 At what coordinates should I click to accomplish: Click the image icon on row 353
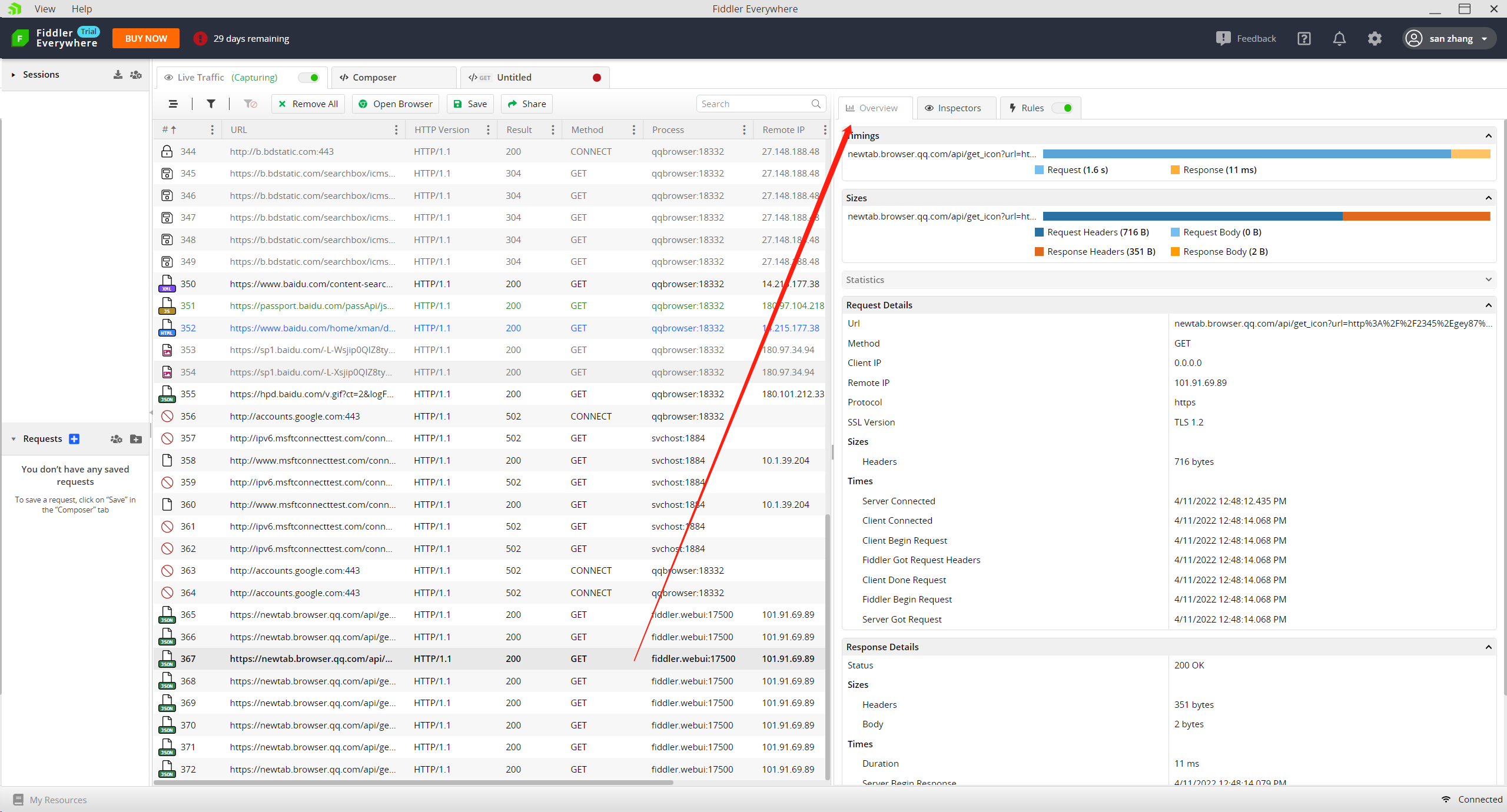[x=167, y=350]
